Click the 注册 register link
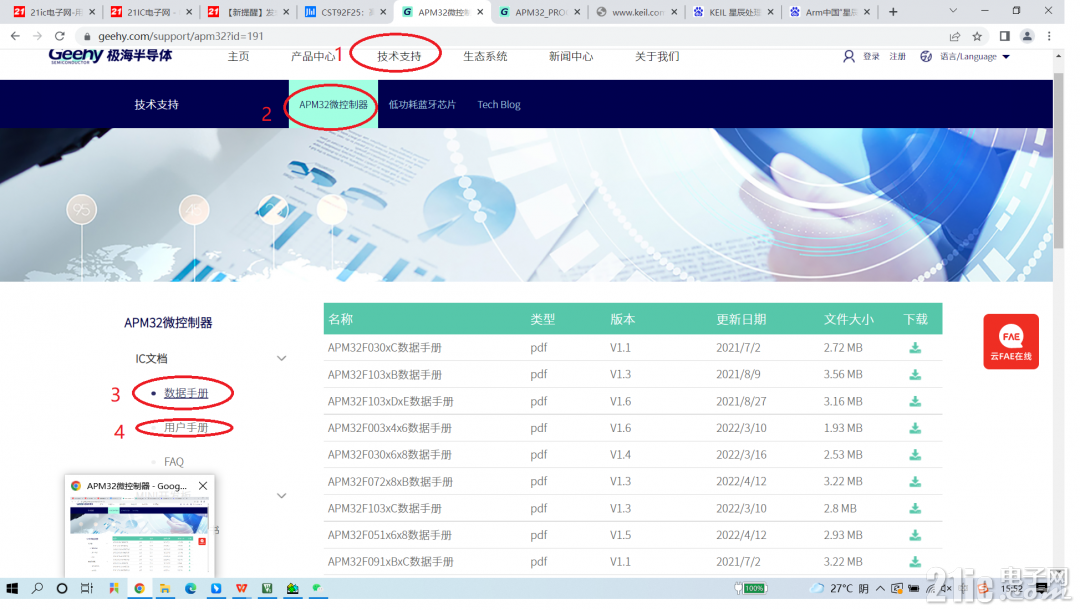 (897, 56)
